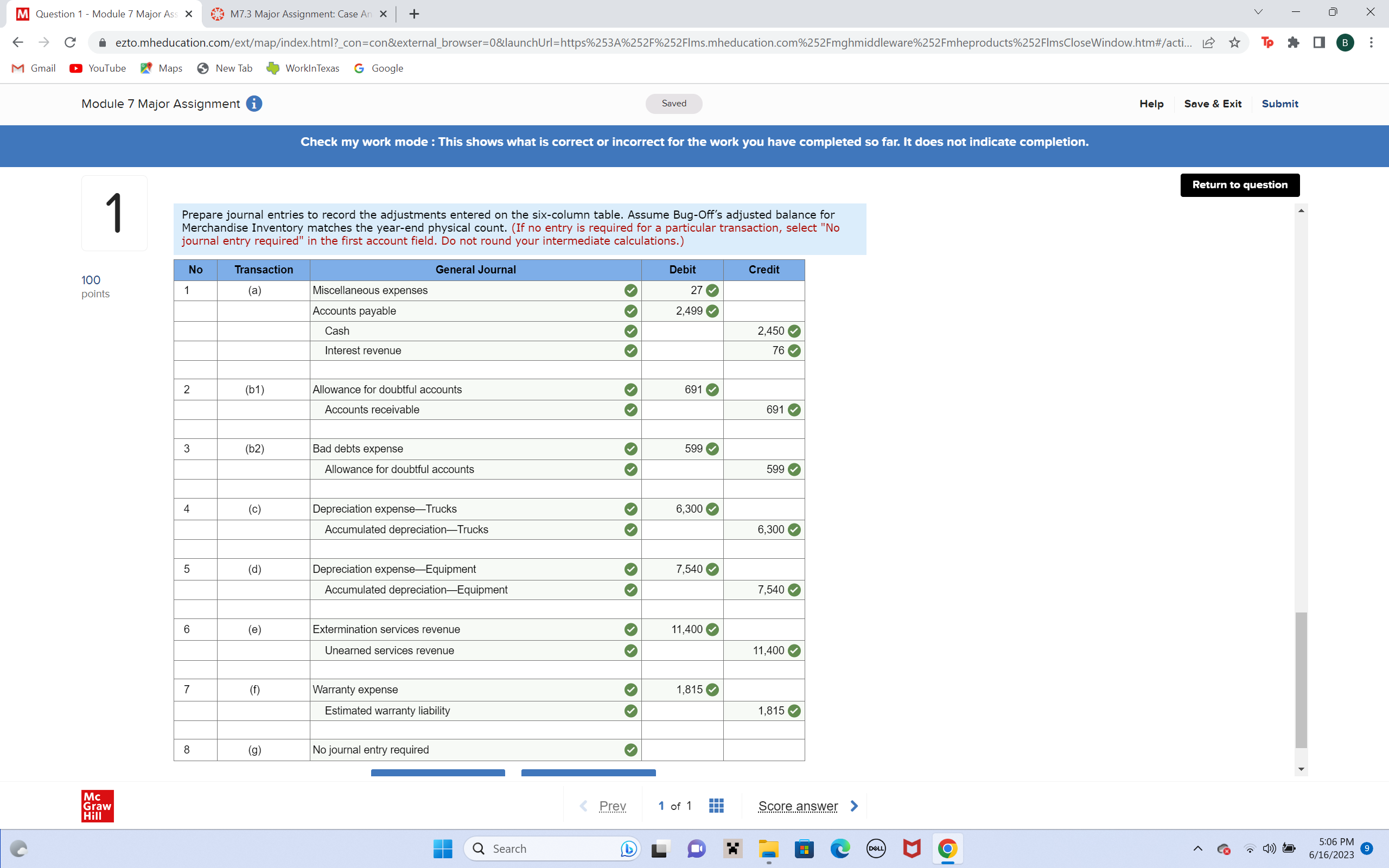Click check mark beside debit 2,499
1389x868 pixels.
click(x=712, y=311)
